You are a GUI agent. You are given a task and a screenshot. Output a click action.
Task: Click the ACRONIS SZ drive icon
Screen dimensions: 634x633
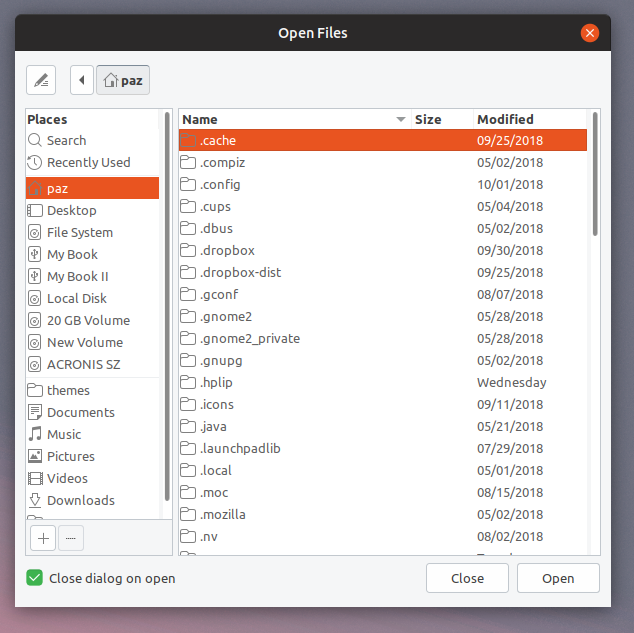pos(35,365)
